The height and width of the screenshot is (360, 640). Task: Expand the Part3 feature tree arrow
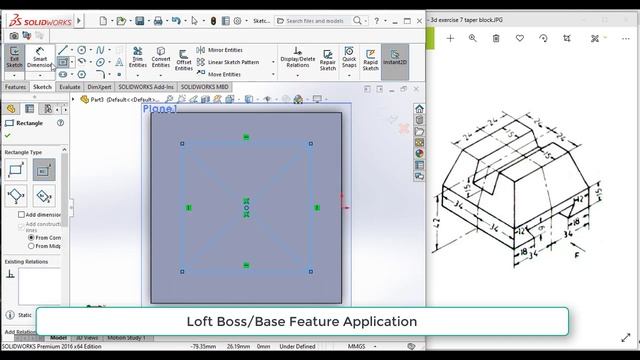point(73,99)
